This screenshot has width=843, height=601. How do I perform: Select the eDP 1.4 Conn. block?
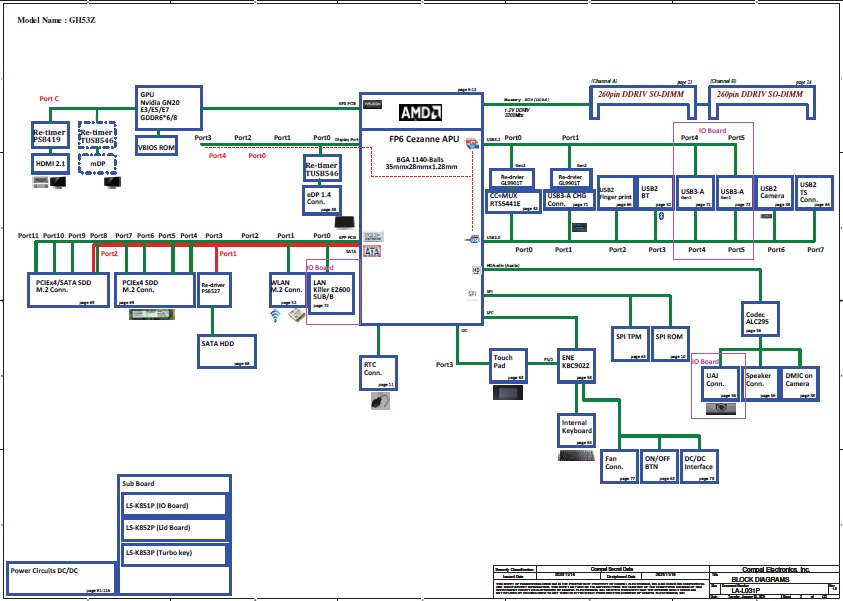[322, 200]
